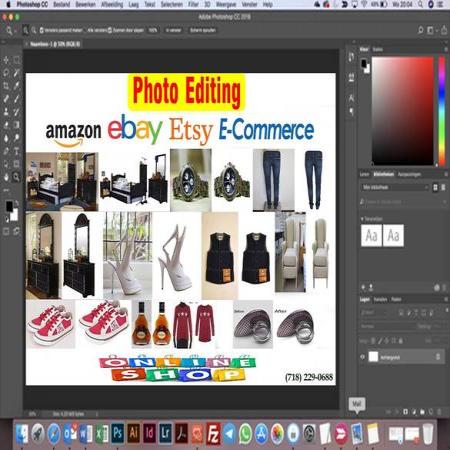Open Layers panel options menu
This screenshot has width=450, height=450.
[446, 299]
